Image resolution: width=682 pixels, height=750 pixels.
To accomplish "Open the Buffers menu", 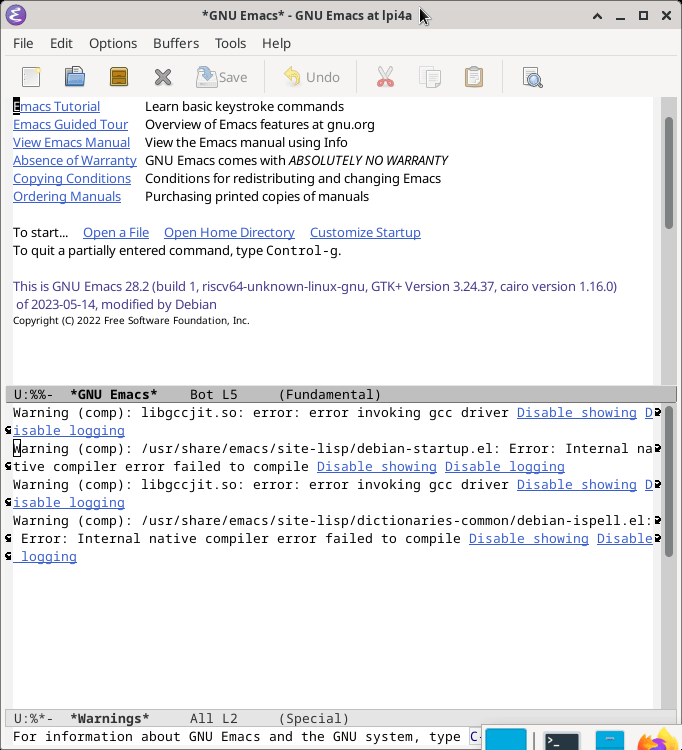I will (176, 43).
